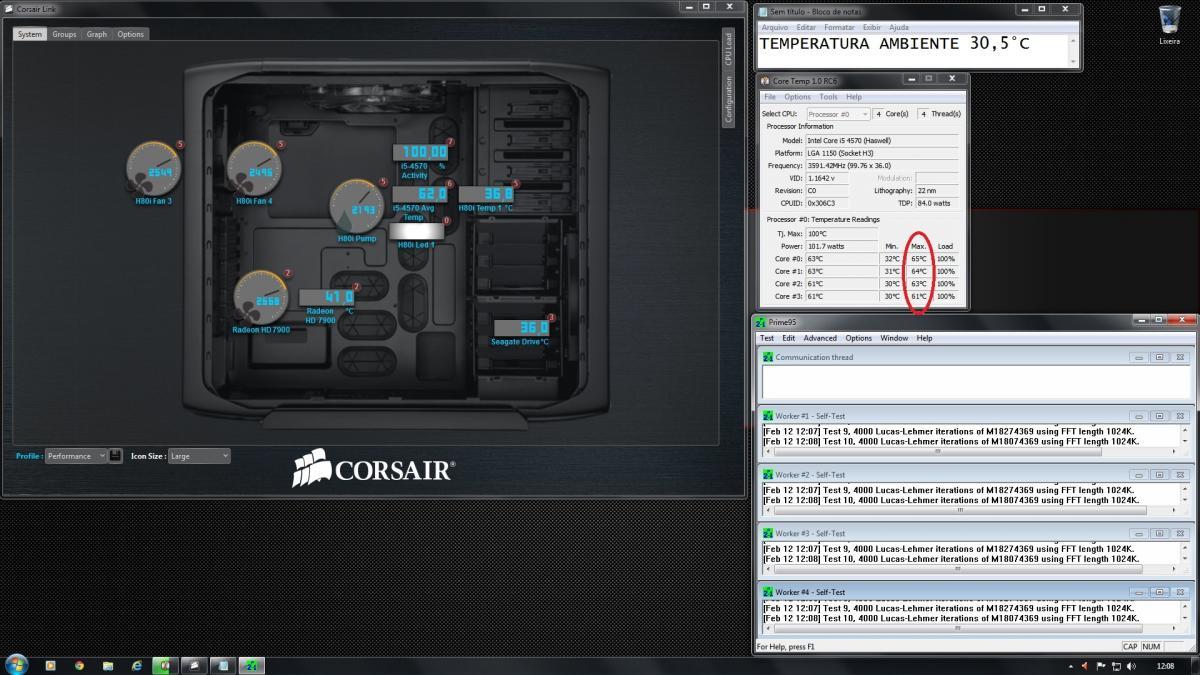
Task: Click the i5-4570 Activity readout
Action: (x=420, y=151)
